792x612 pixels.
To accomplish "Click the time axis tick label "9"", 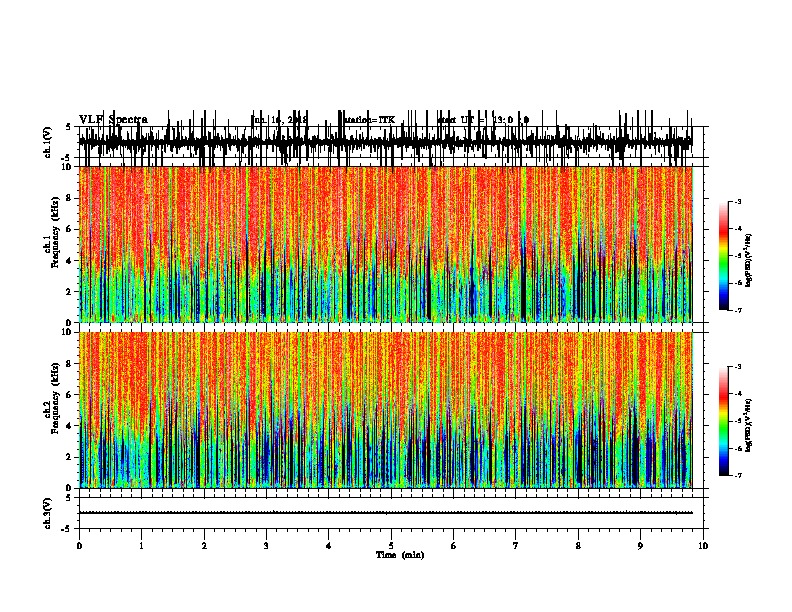I will (640, 546).
